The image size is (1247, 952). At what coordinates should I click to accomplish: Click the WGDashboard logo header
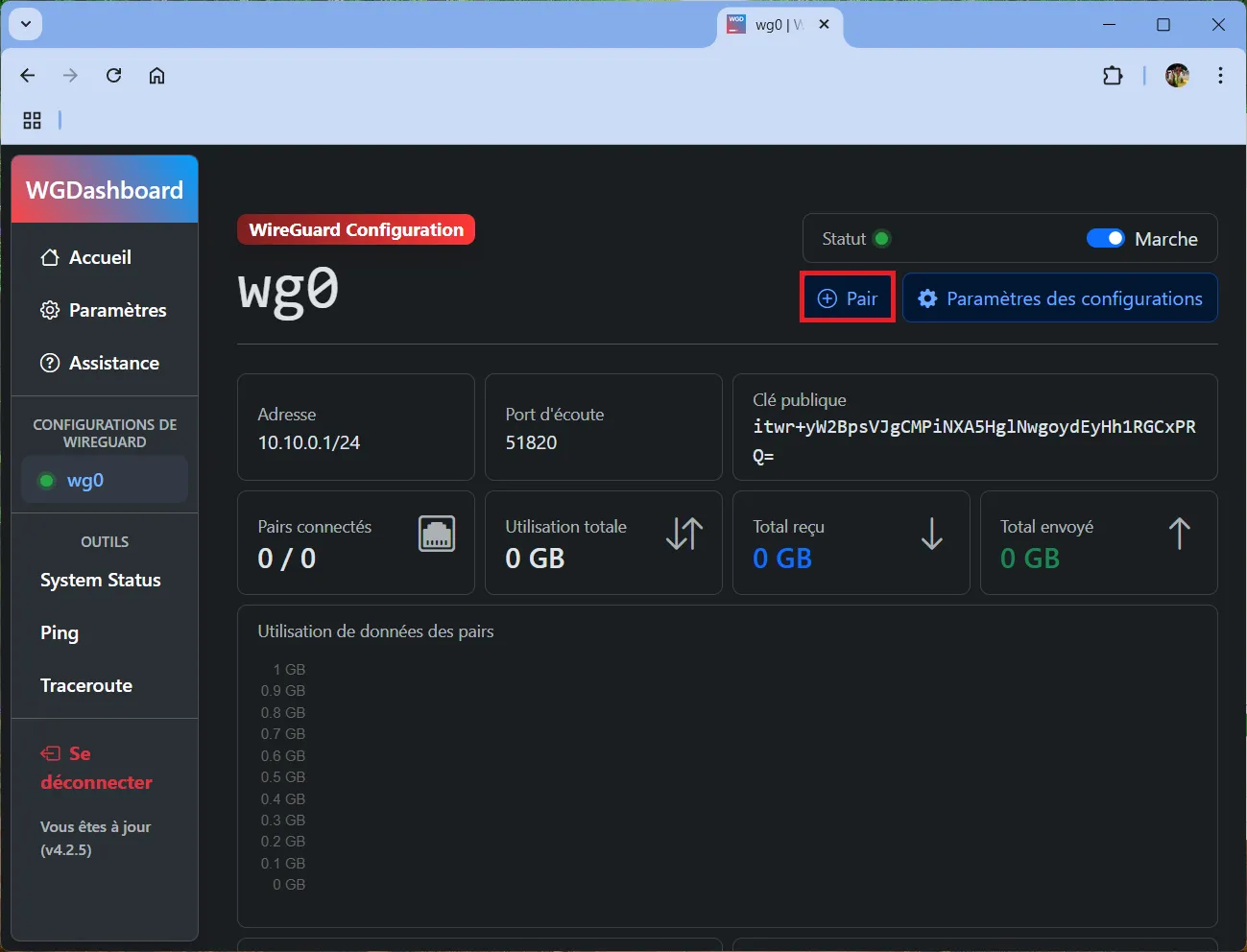[x=105, y=189]
